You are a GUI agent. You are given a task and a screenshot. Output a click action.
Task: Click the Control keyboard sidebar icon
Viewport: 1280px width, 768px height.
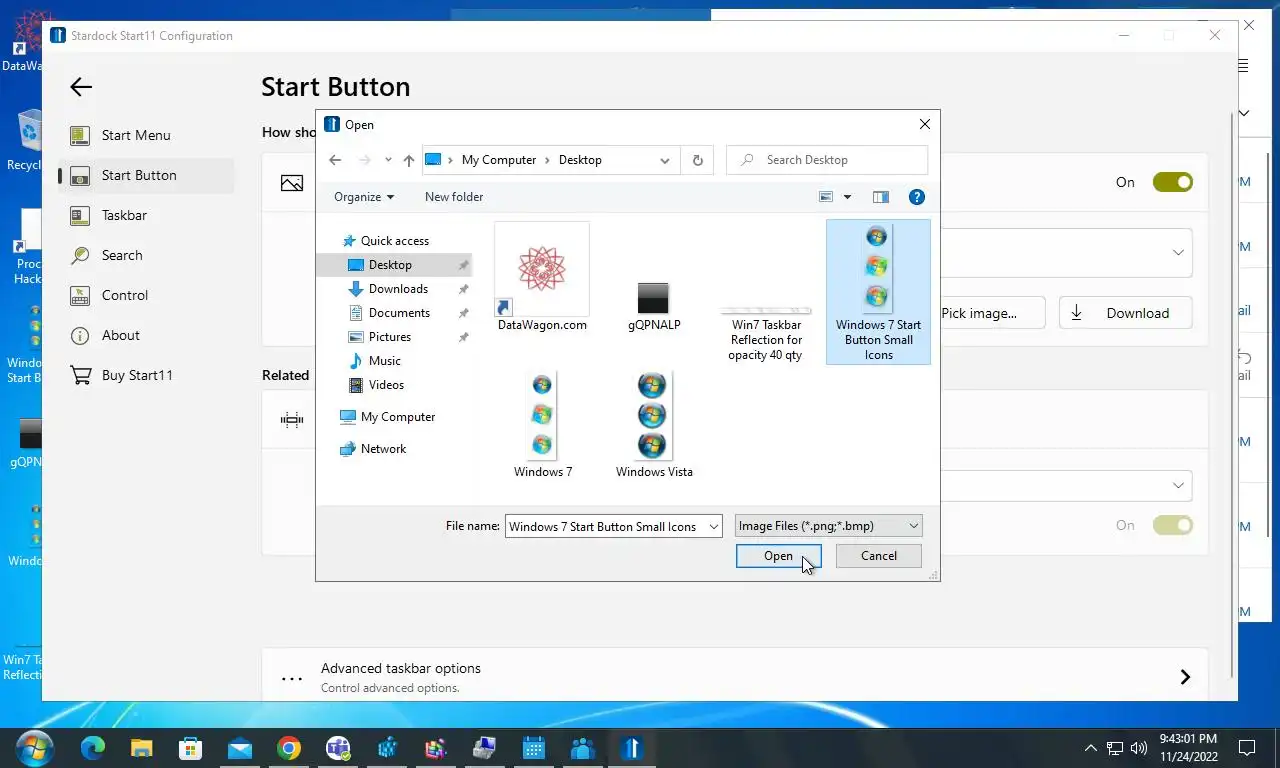tap(81, 295)
